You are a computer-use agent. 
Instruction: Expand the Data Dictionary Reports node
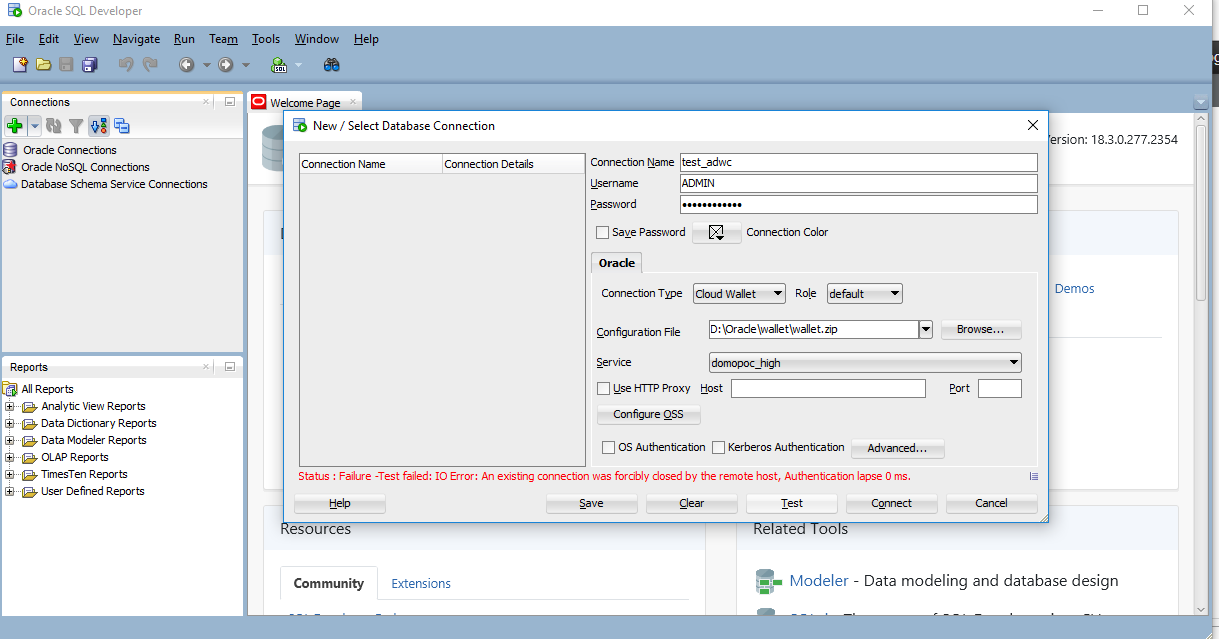(x=10, y=424)
